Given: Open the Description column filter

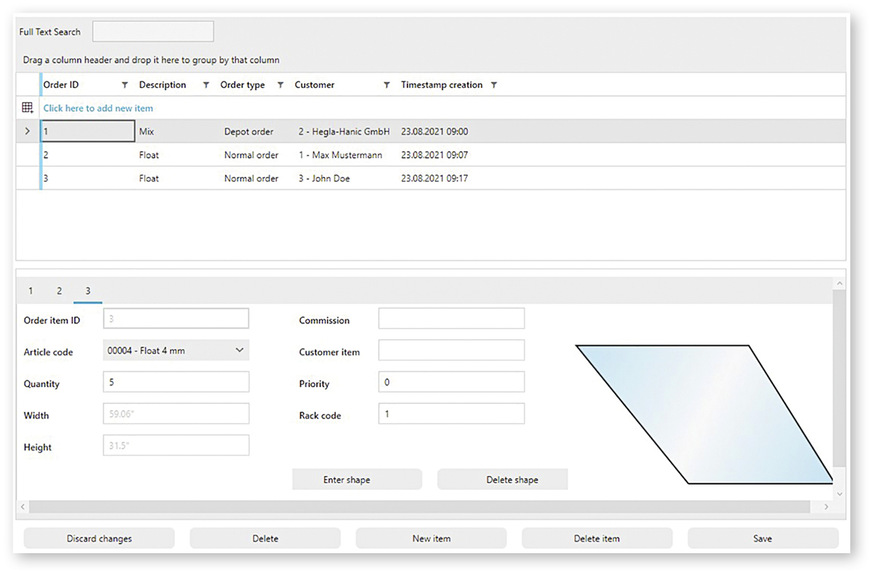Looking at the screenshot, I should 206,85.
